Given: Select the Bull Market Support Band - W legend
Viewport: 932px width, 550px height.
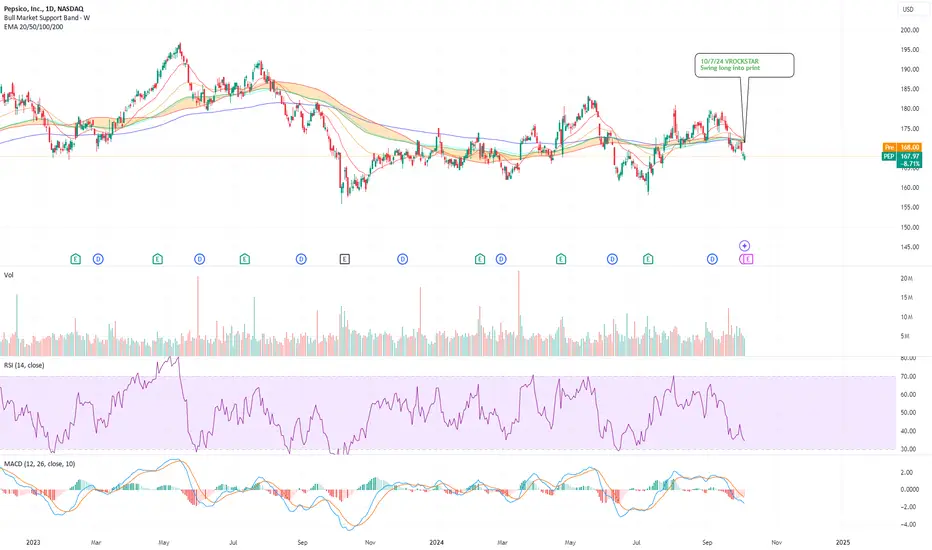Looking at the screenshot, I should pyautogui.click(x=47, y=18).
